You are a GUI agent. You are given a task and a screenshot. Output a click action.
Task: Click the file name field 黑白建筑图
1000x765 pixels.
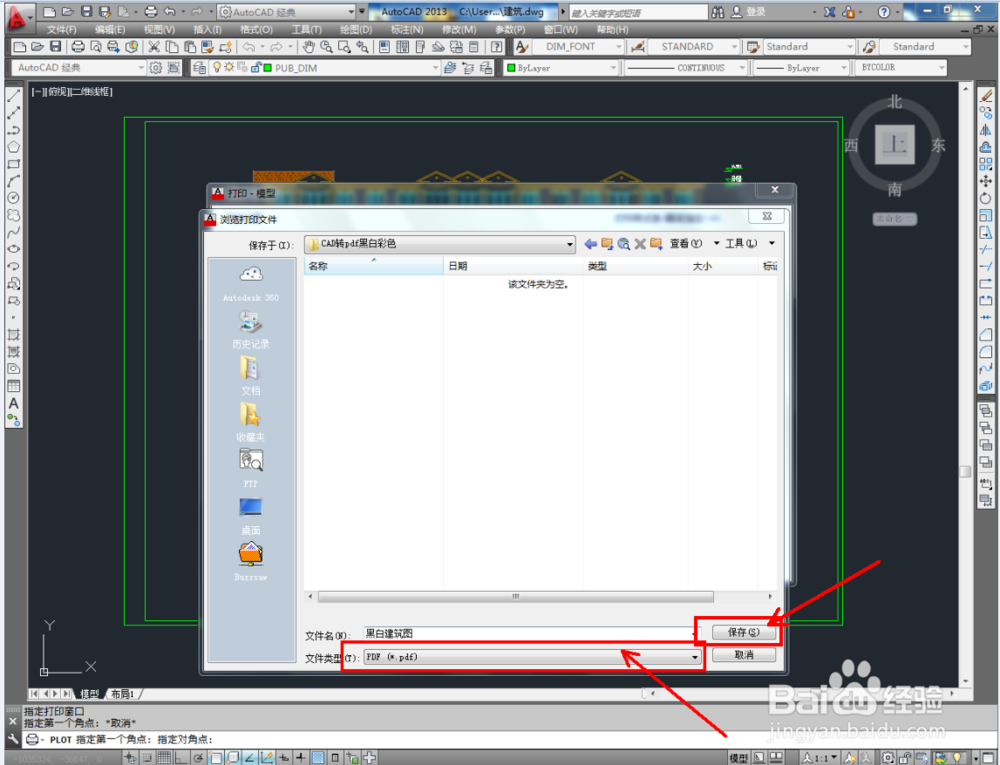tap(531, 634)
